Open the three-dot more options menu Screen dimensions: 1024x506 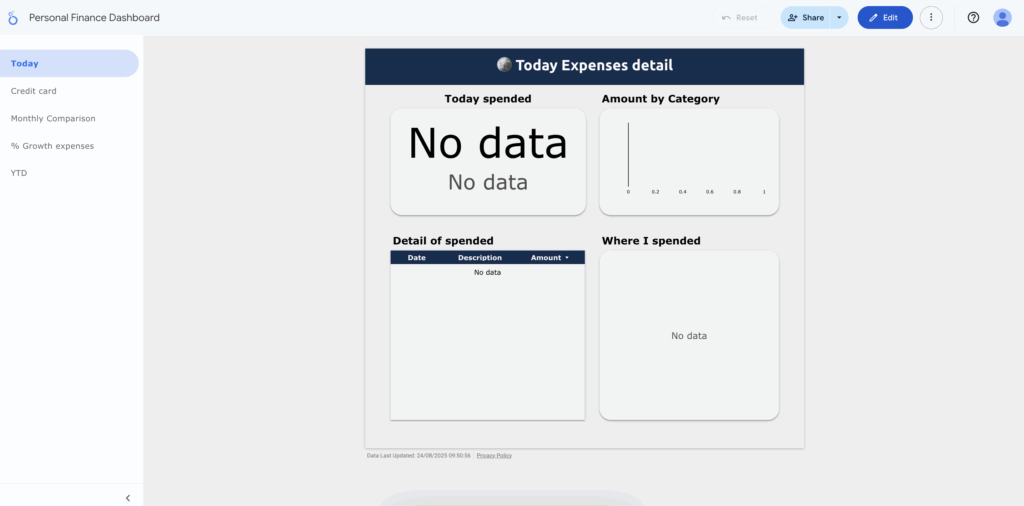(931, 18)
